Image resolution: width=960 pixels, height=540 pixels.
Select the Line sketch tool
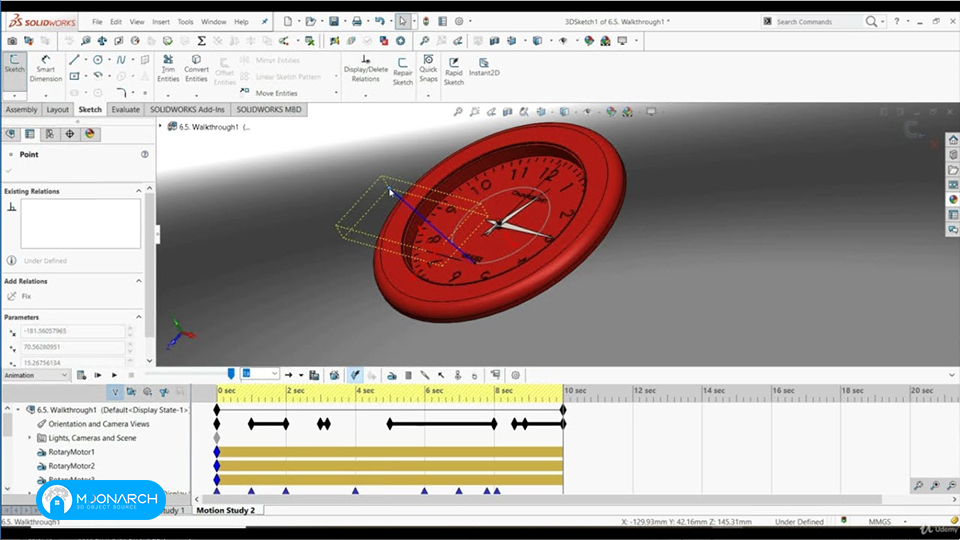[x=74, y=60]
